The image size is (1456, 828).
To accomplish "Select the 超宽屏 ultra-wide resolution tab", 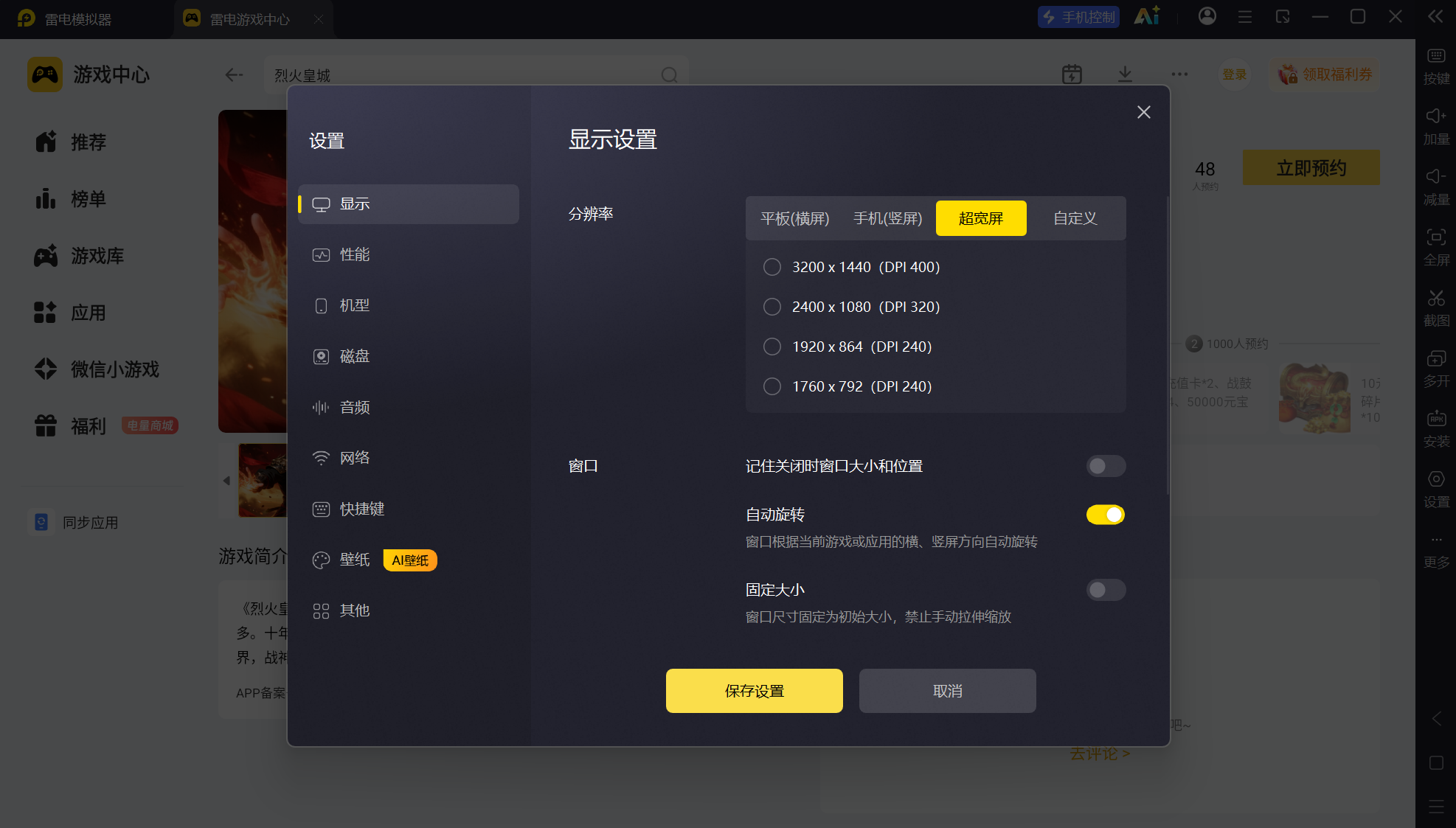I will click(981, 218).
